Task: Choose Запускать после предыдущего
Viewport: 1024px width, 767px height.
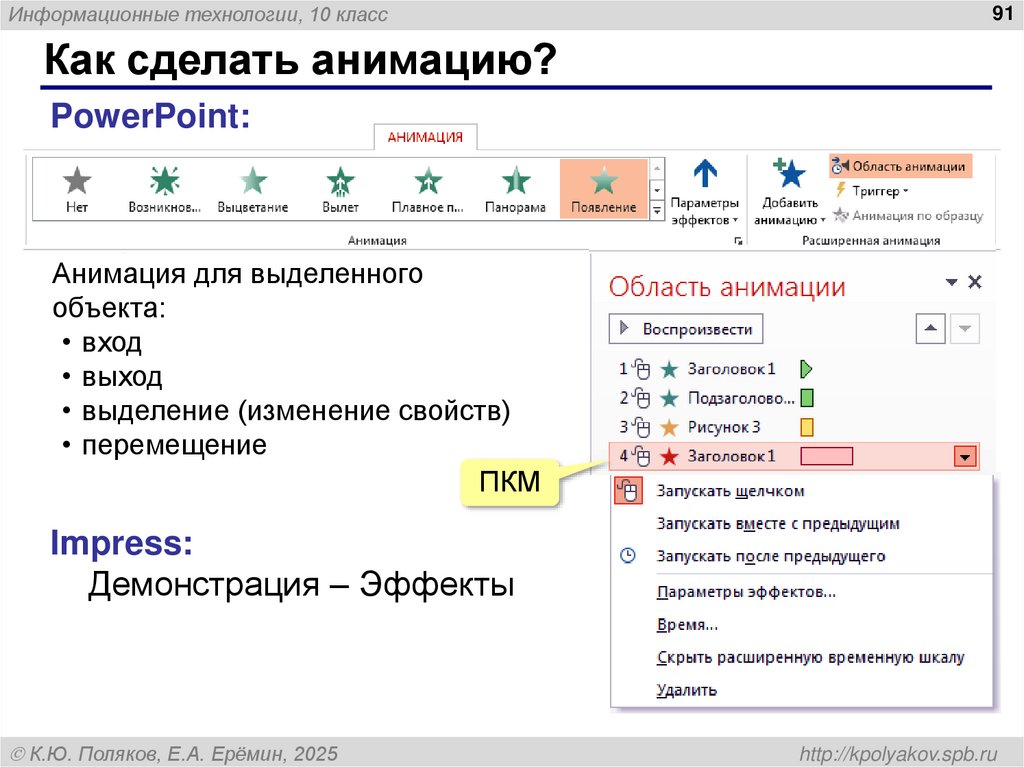Action: pos(771,557)
